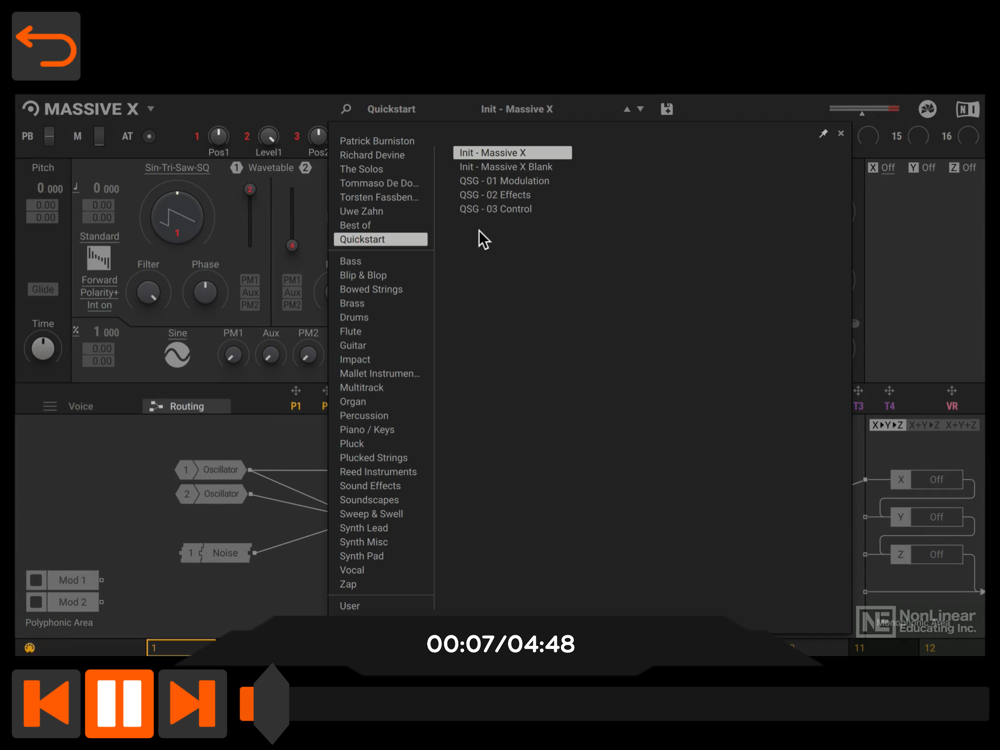Click the sine waveform icon
This screenshot has width=1000, height=750.
click(x=177, y=355)
